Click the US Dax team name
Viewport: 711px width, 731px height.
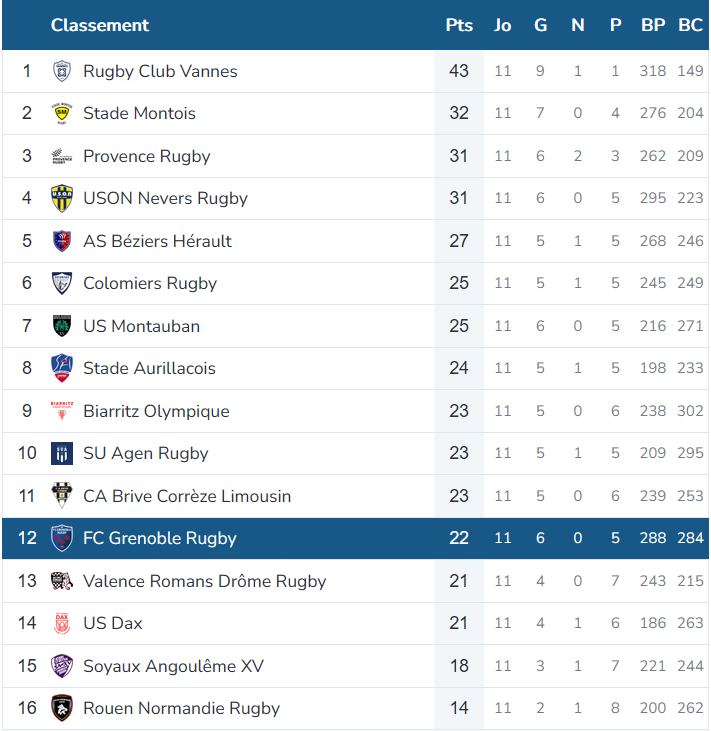(112, 623)
